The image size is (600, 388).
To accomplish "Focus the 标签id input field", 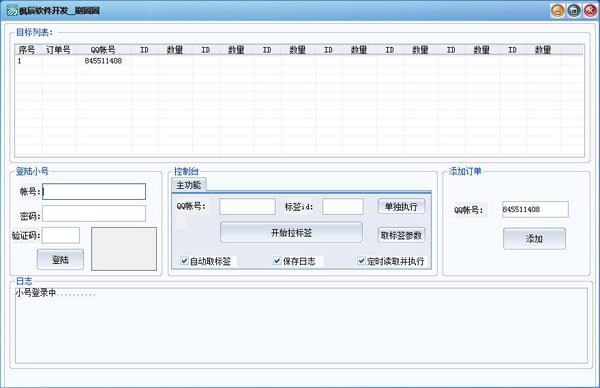I will pos(343,207).
